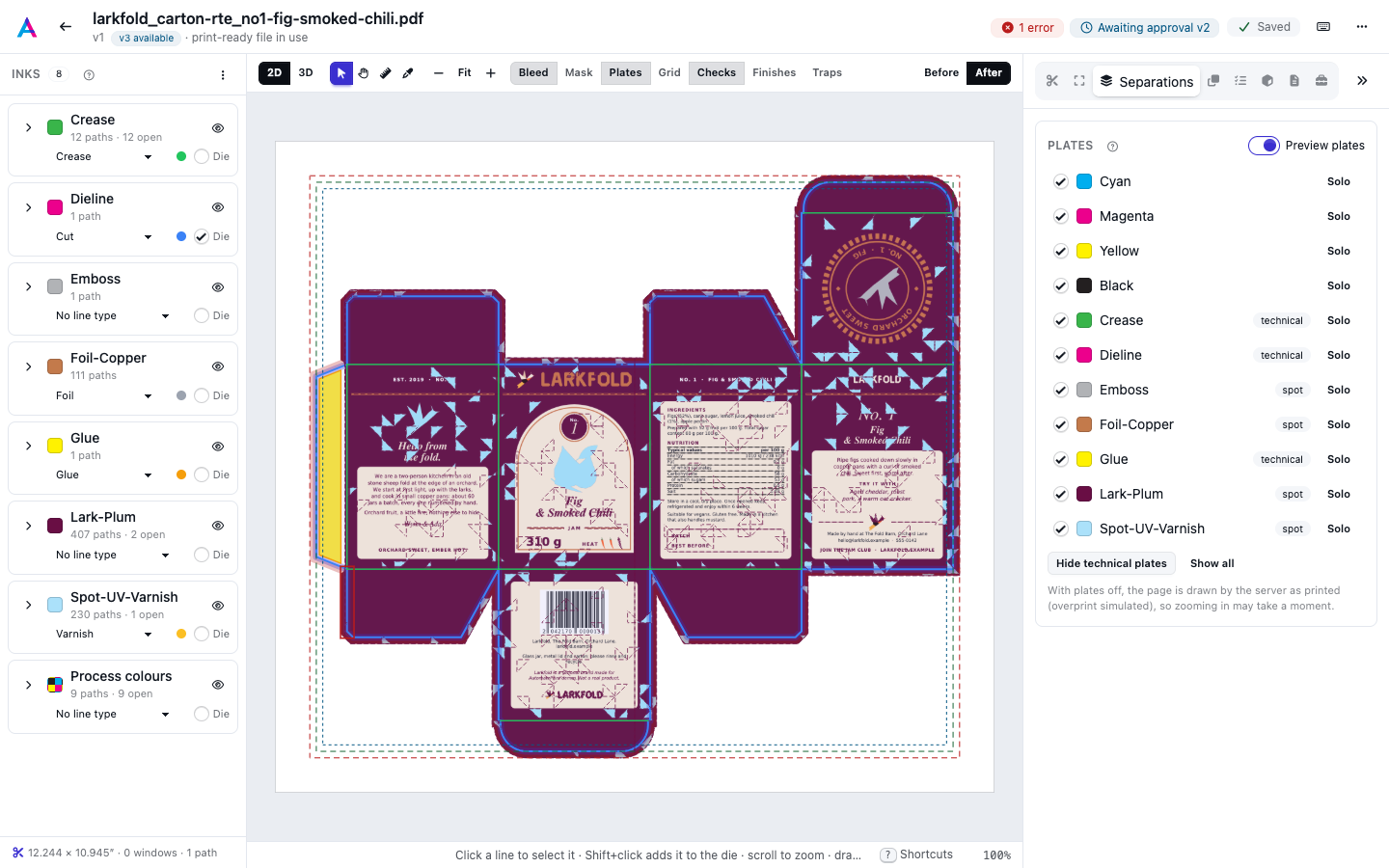Open the 1 error badge
1389x868 pixels.
(x=1027, y=28)
